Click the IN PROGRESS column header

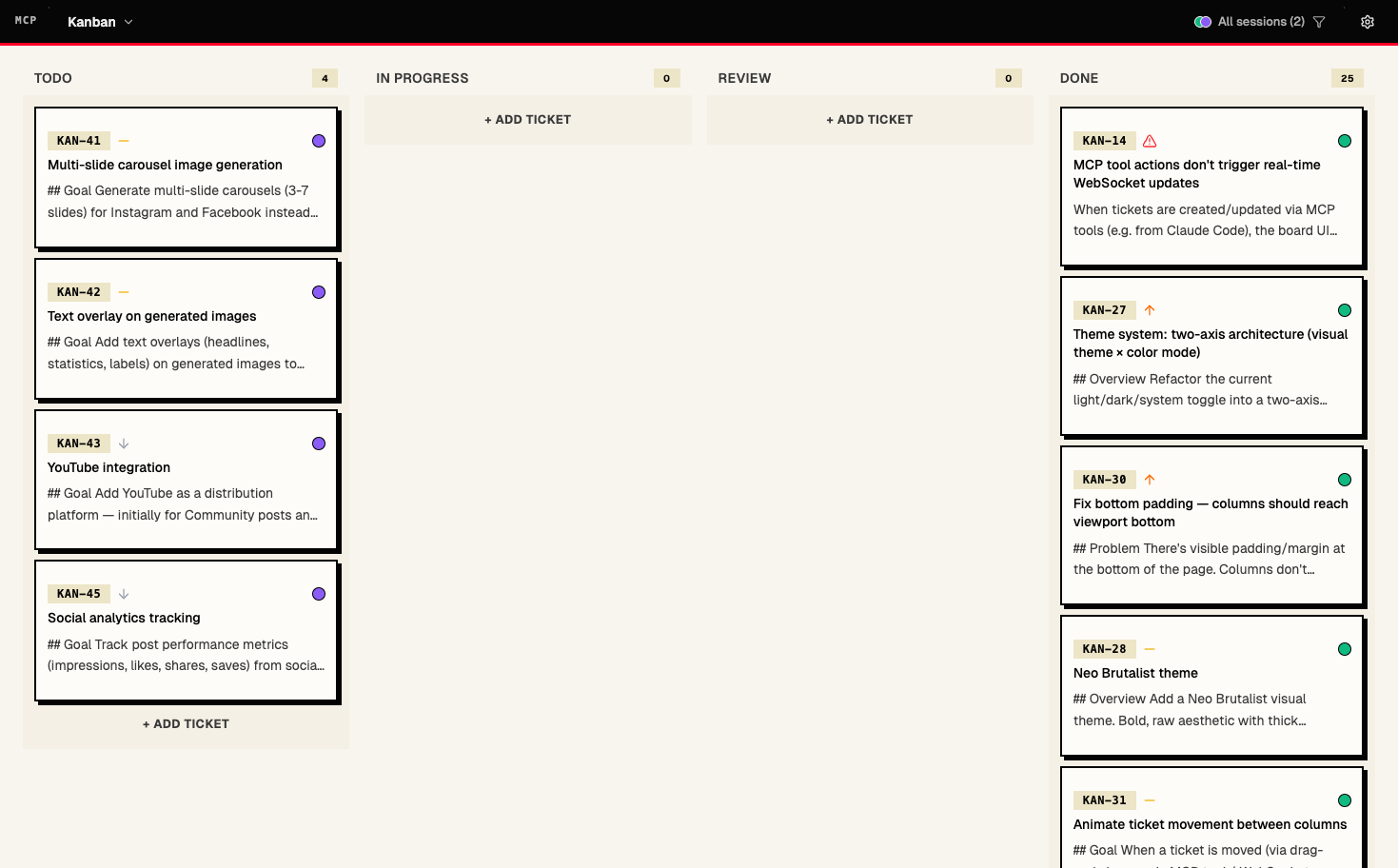point(423,78)
